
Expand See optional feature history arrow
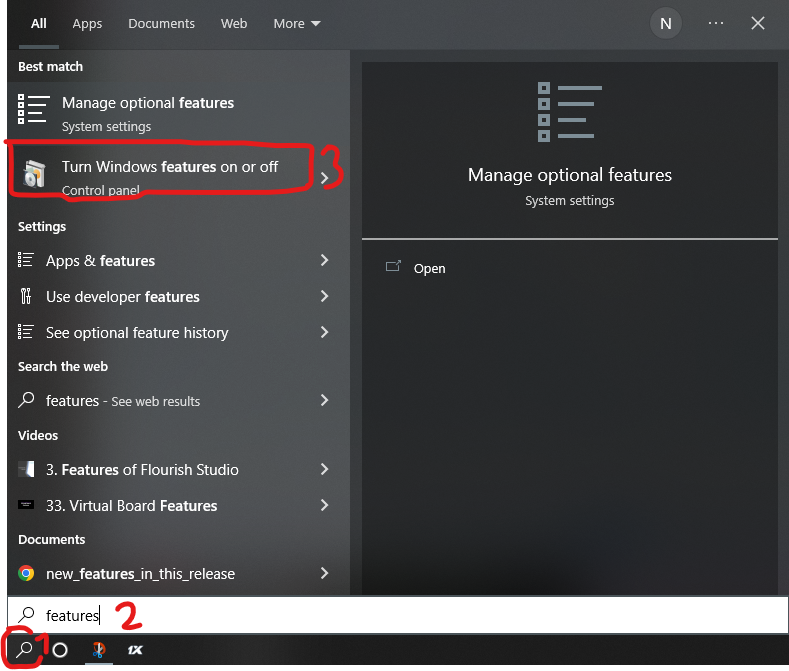pyautogui.click(x=325, y=332)
